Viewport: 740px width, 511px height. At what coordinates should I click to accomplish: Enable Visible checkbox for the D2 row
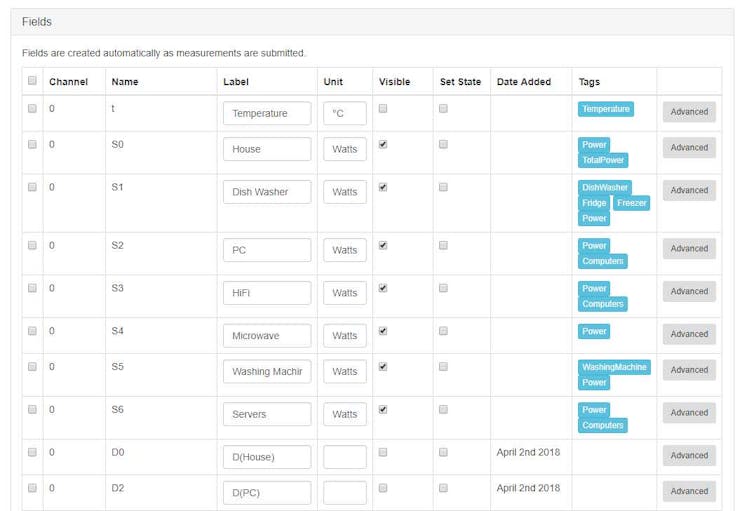pos(383,488)
